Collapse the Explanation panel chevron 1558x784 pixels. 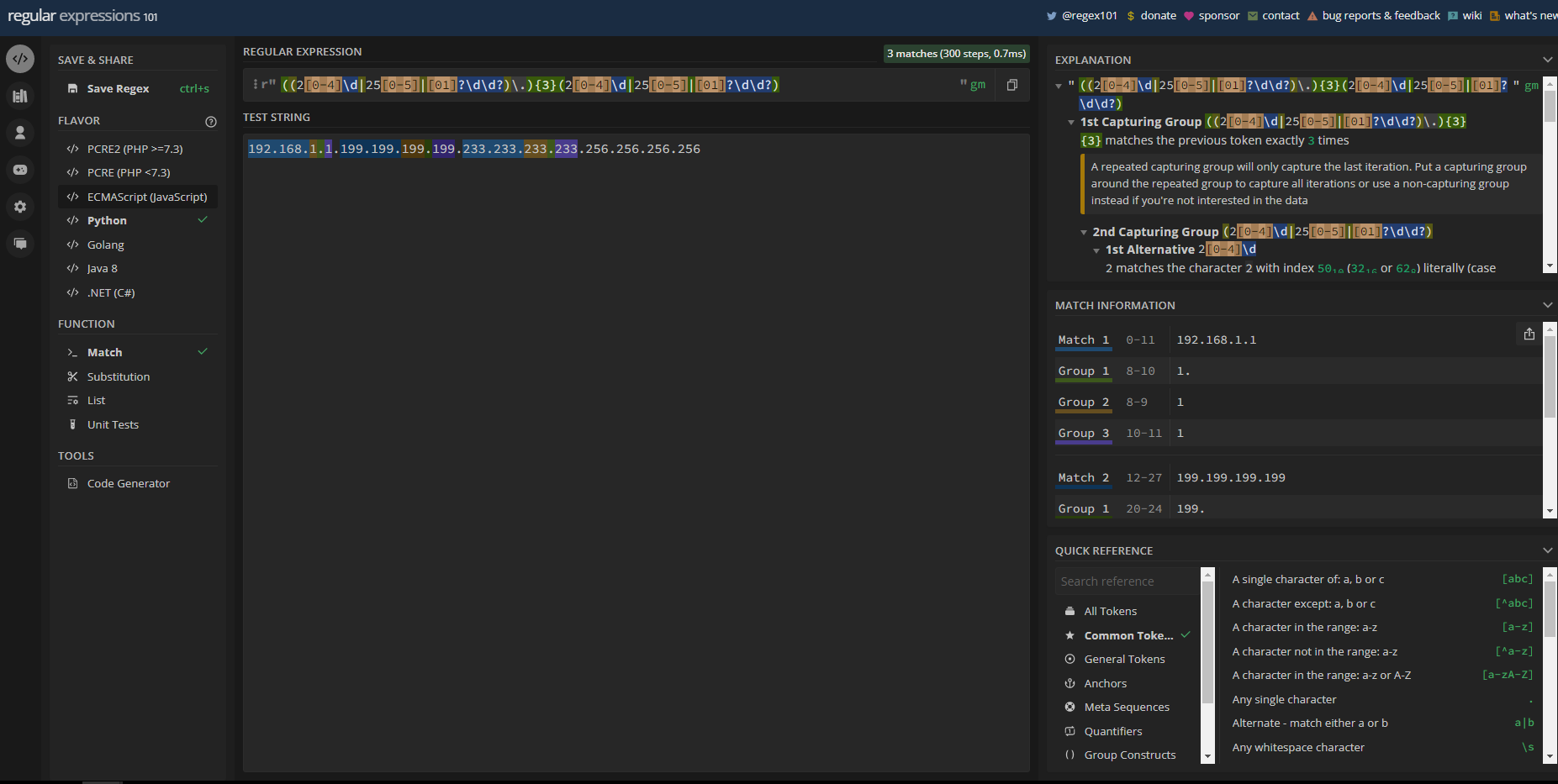[1547, 60]
